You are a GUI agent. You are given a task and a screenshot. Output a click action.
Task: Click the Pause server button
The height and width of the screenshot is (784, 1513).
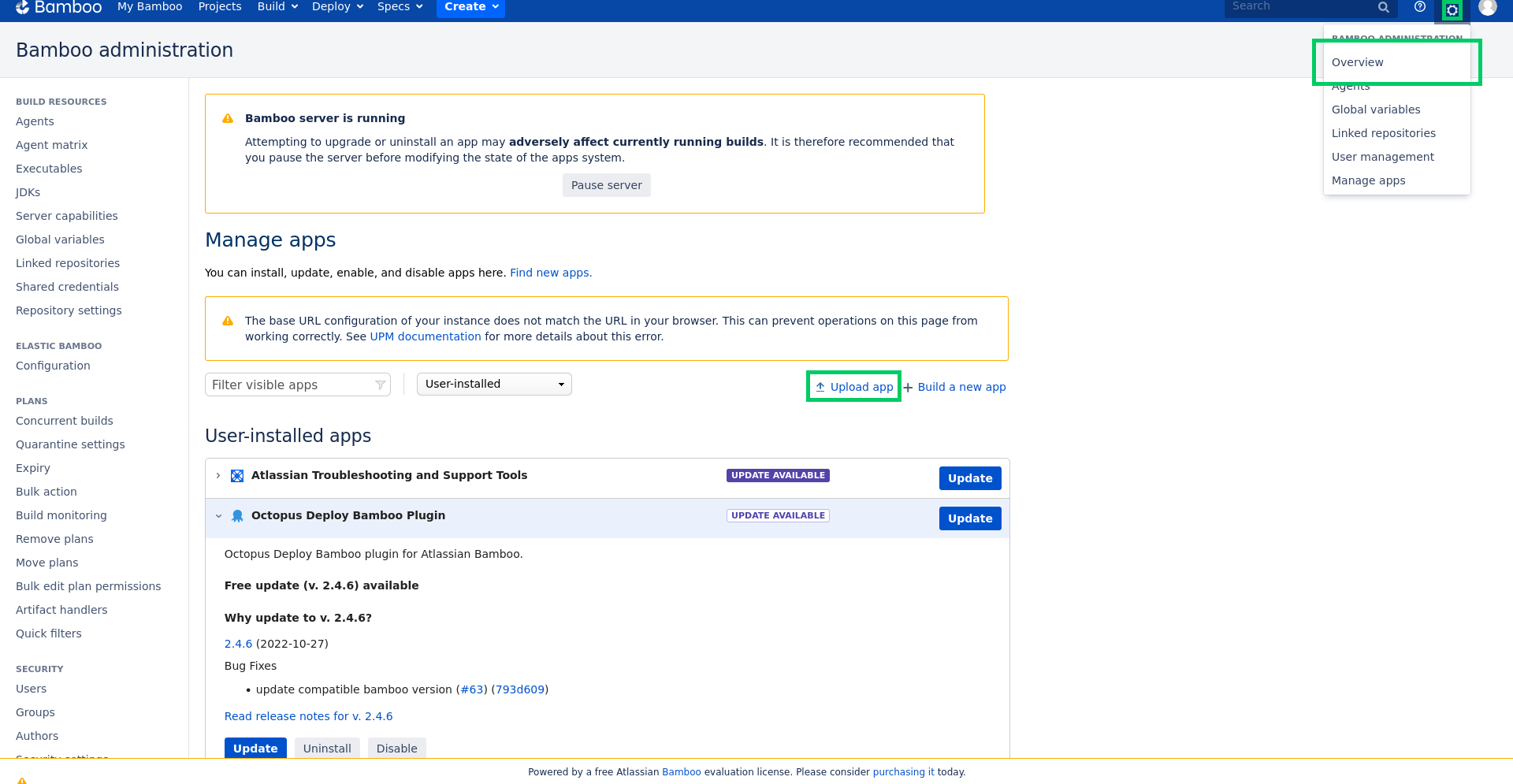click(606, 185)
